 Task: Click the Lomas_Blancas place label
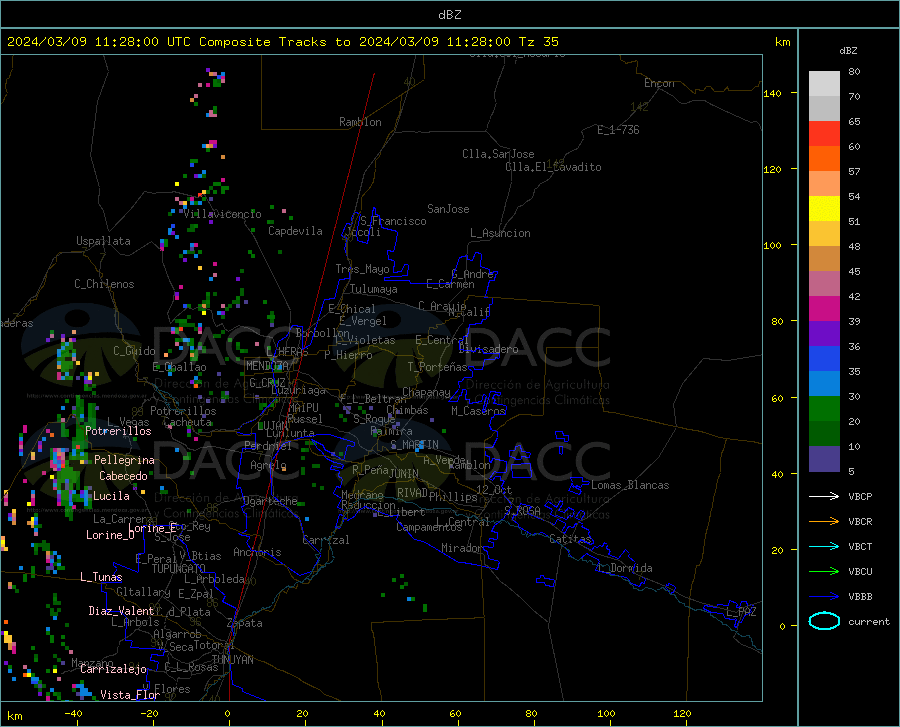(x=630, y=485)
